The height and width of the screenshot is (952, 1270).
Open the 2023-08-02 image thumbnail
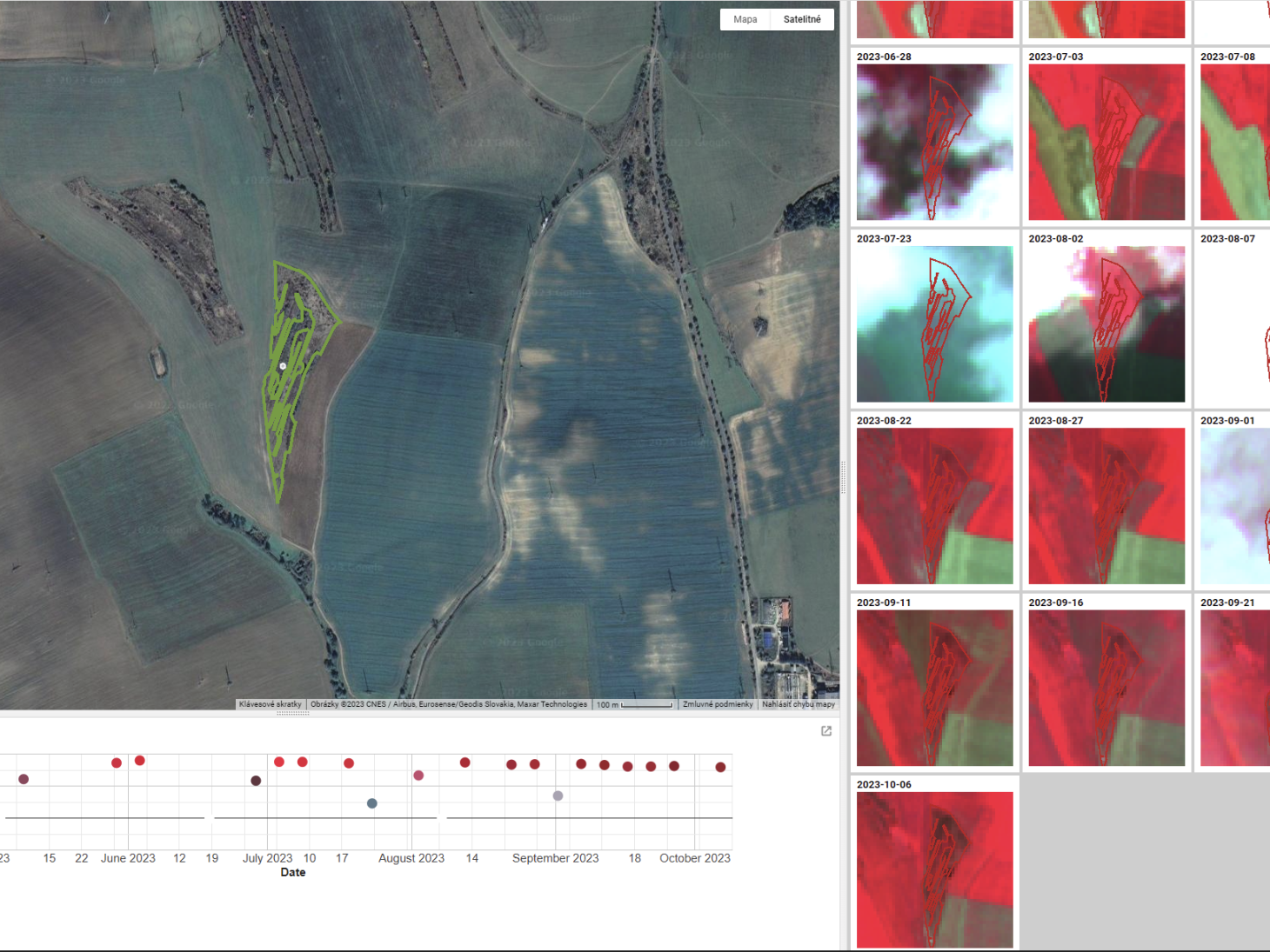[x=1106, y=323]
